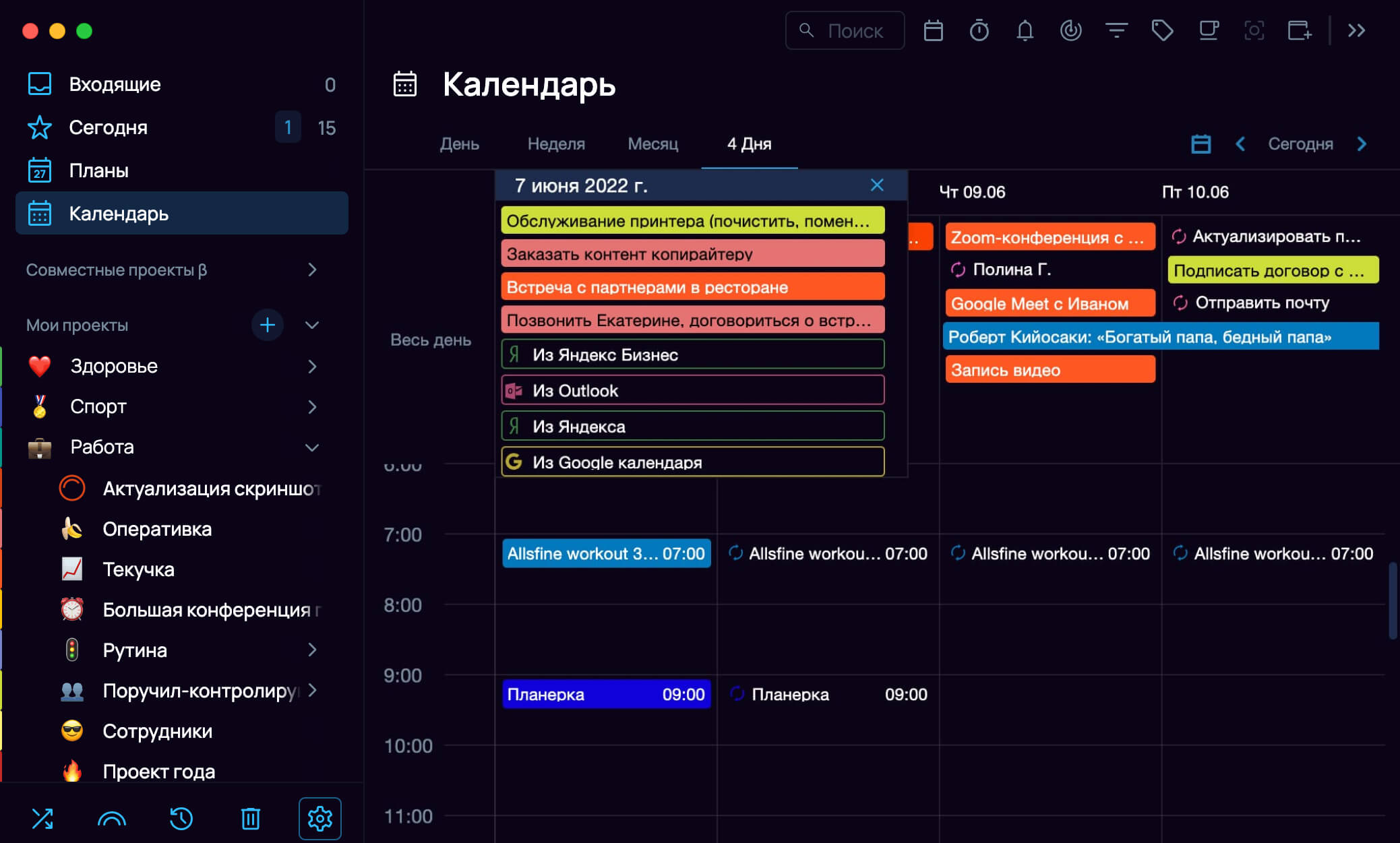This screenshot has height=843, width=1400.
Task: Select the 4 Дня view tab
Action: point(750,144)
